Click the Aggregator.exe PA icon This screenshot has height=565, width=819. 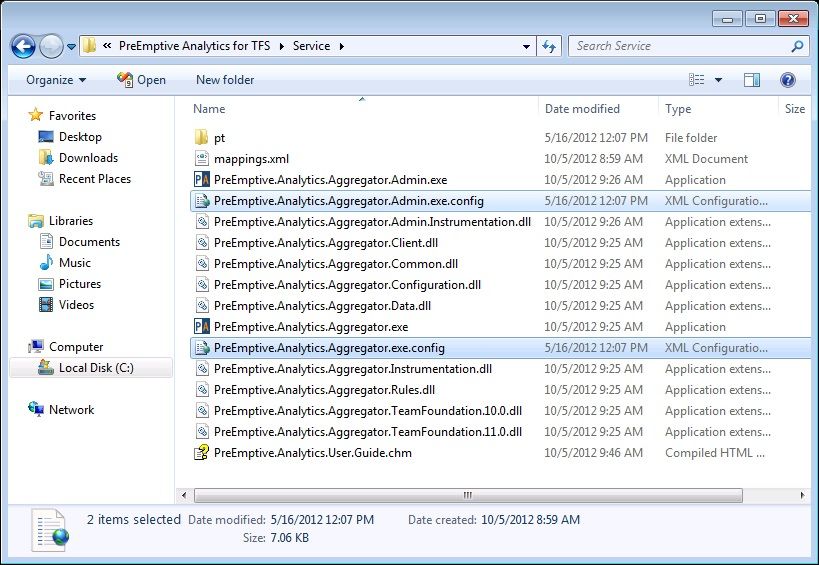coord(202,326)
